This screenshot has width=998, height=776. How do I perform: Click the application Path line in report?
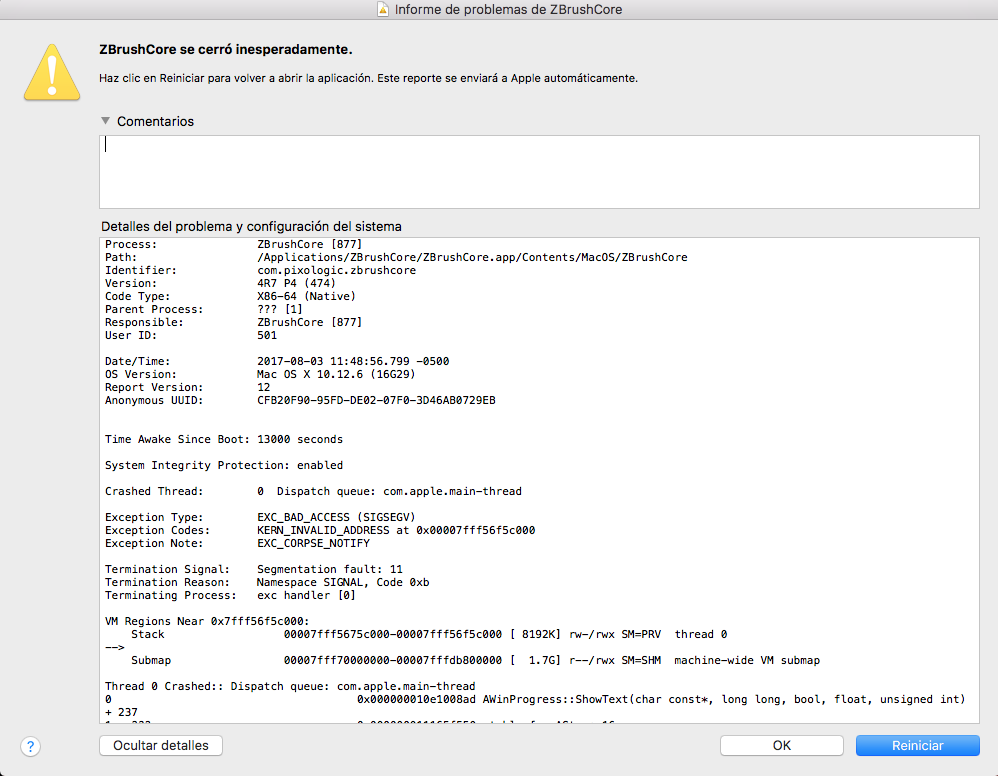(471, 258)
